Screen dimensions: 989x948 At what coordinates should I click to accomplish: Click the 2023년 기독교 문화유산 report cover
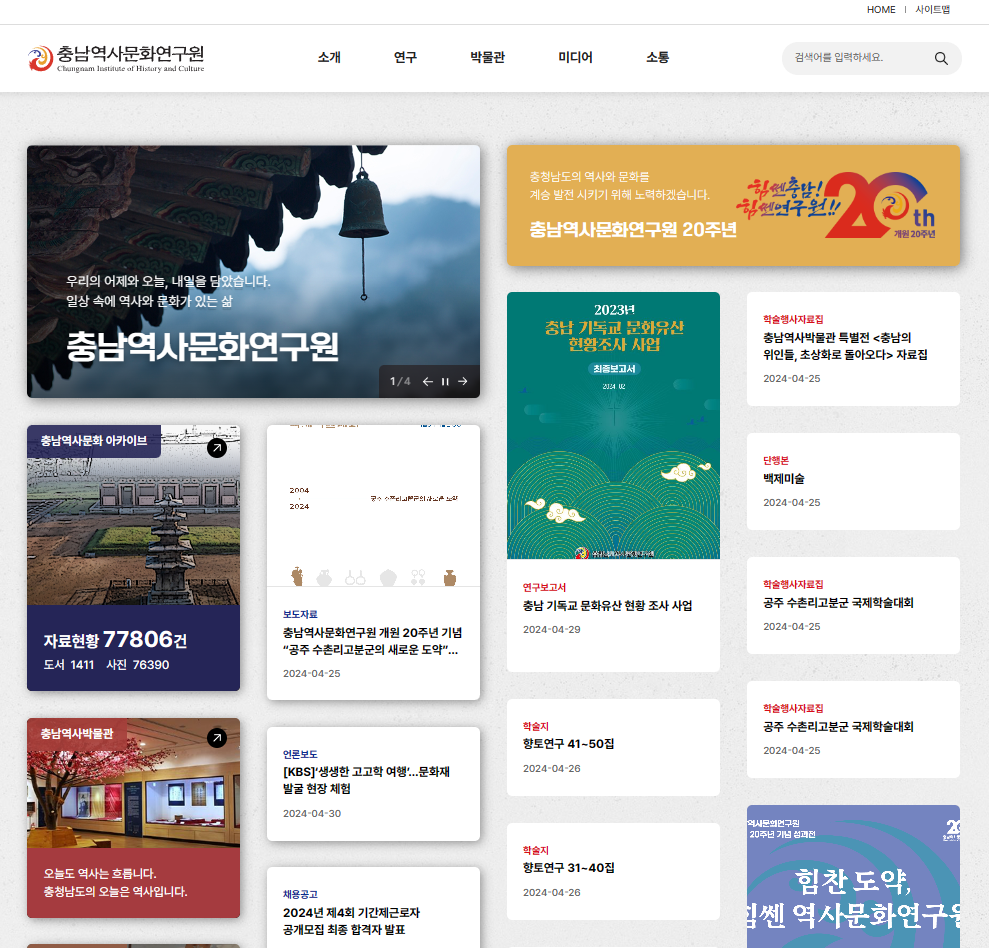(x=613, y=425)
